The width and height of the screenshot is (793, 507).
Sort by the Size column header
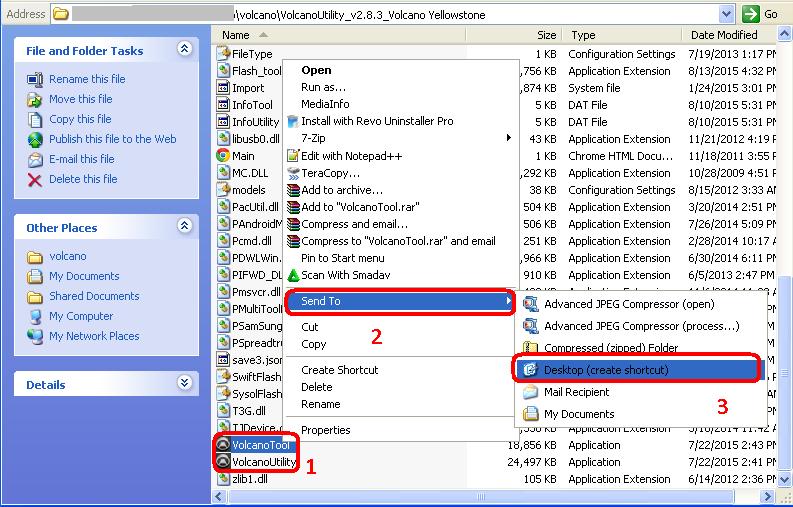click(513, 35)
